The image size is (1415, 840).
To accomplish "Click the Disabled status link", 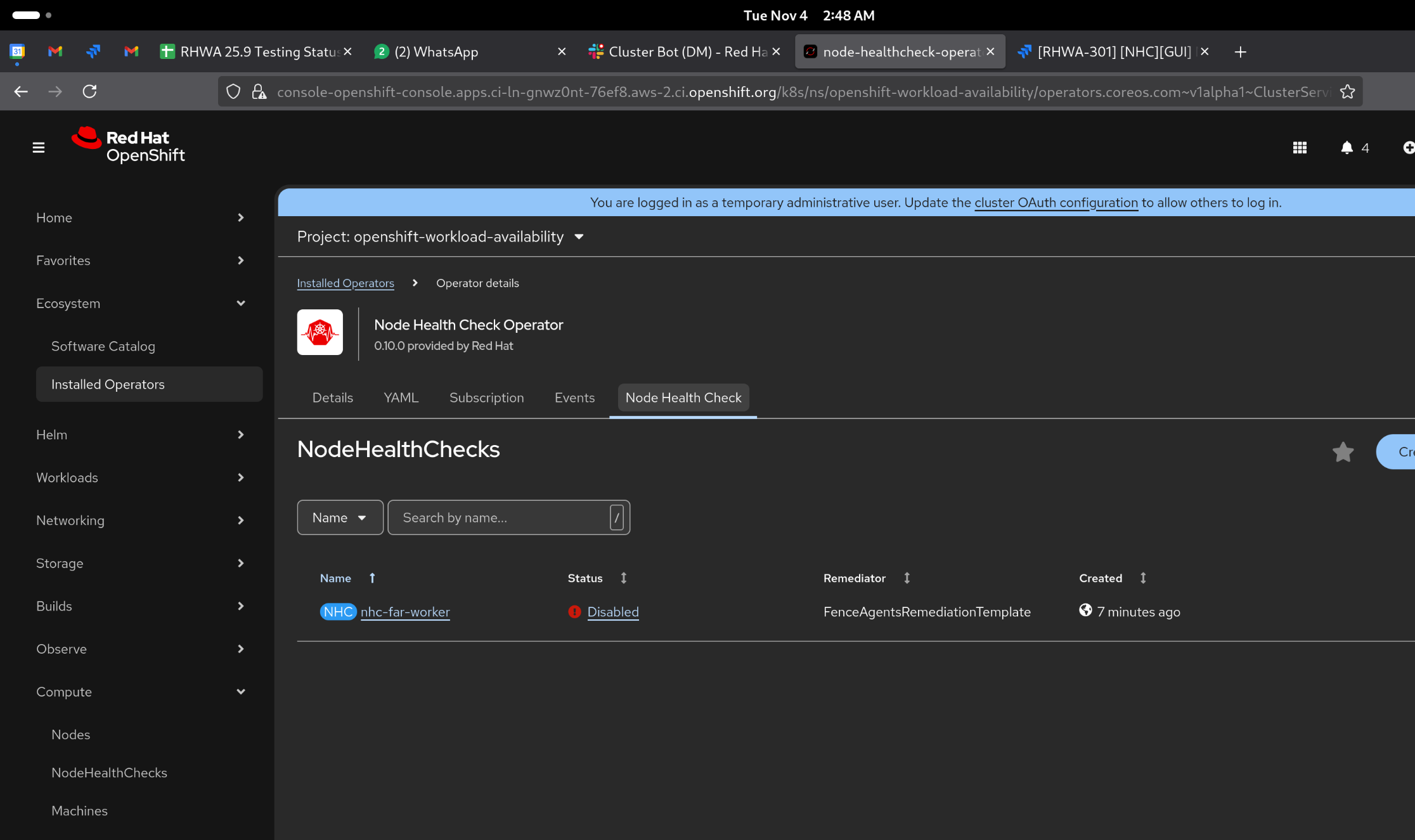I will click(x=612, y=612).
